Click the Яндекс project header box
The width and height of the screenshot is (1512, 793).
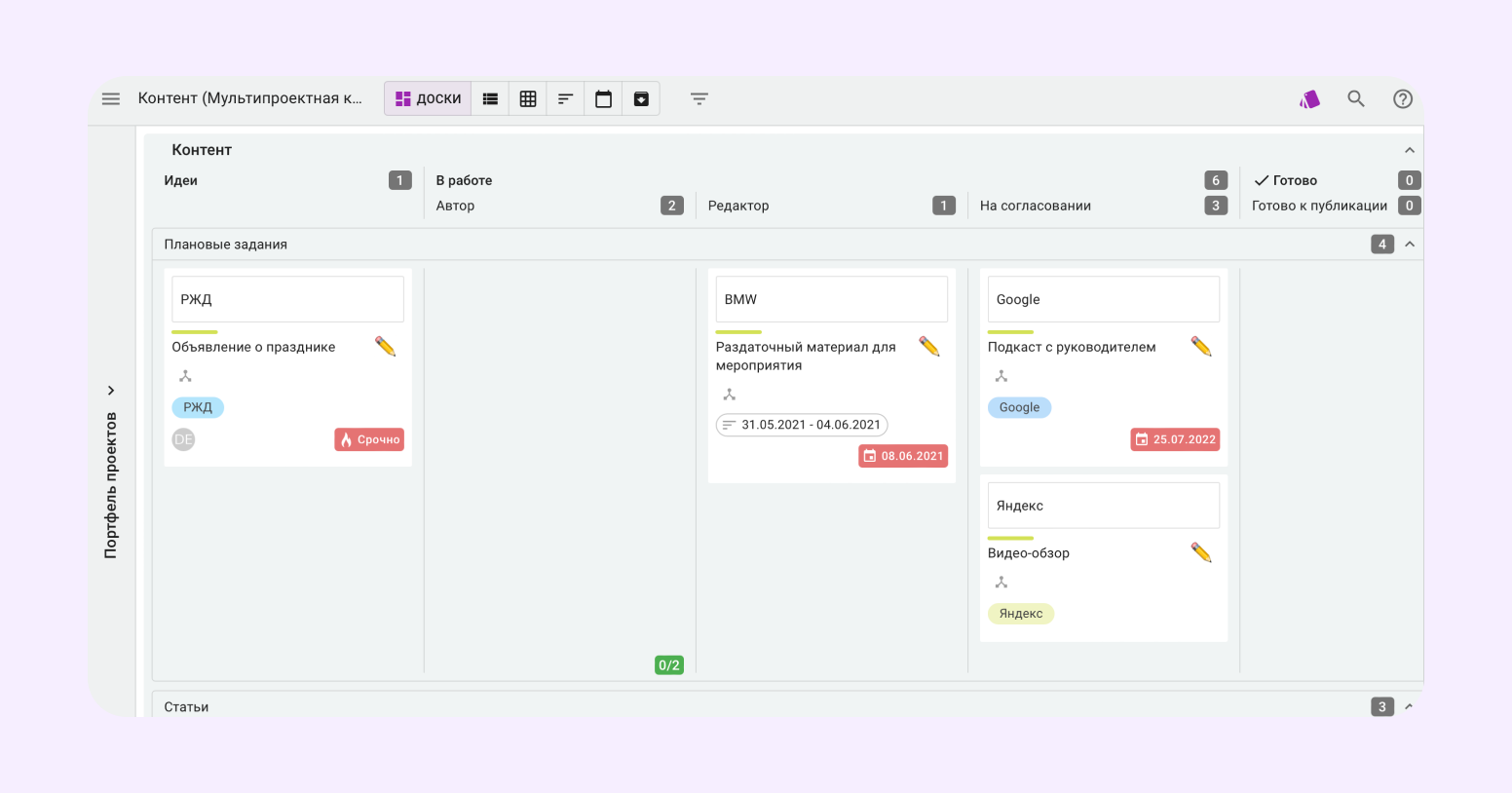coord(1104,506)
